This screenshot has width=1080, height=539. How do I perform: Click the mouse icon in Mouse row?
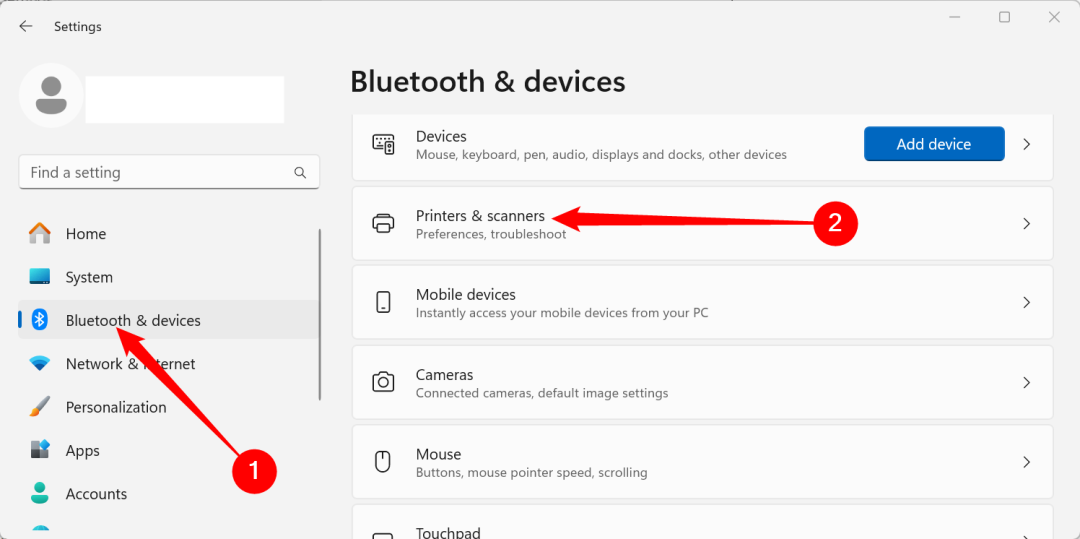click(x=383, y=461)
